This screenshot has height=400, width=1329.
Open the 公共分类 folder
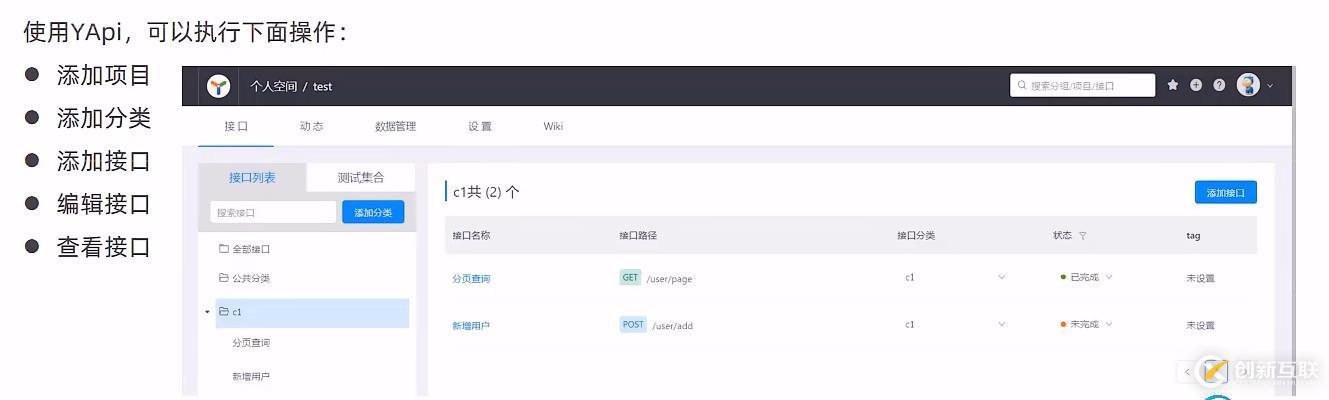(251, 278)
